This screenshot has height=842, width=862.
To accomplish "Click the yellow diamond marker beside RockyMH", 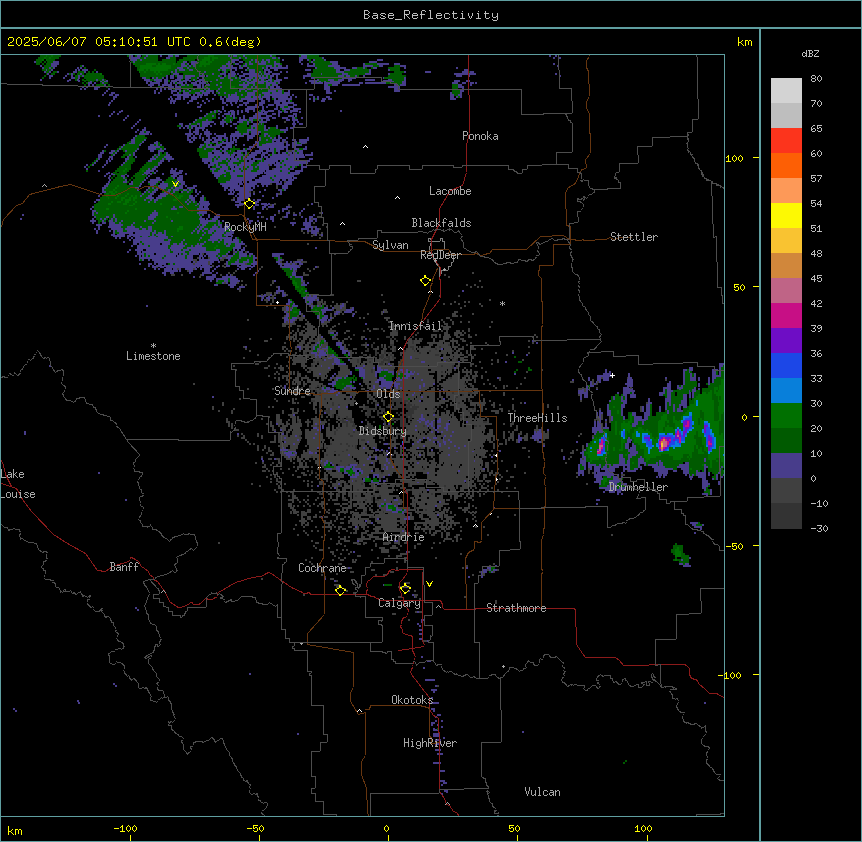I will pos(249,204).
